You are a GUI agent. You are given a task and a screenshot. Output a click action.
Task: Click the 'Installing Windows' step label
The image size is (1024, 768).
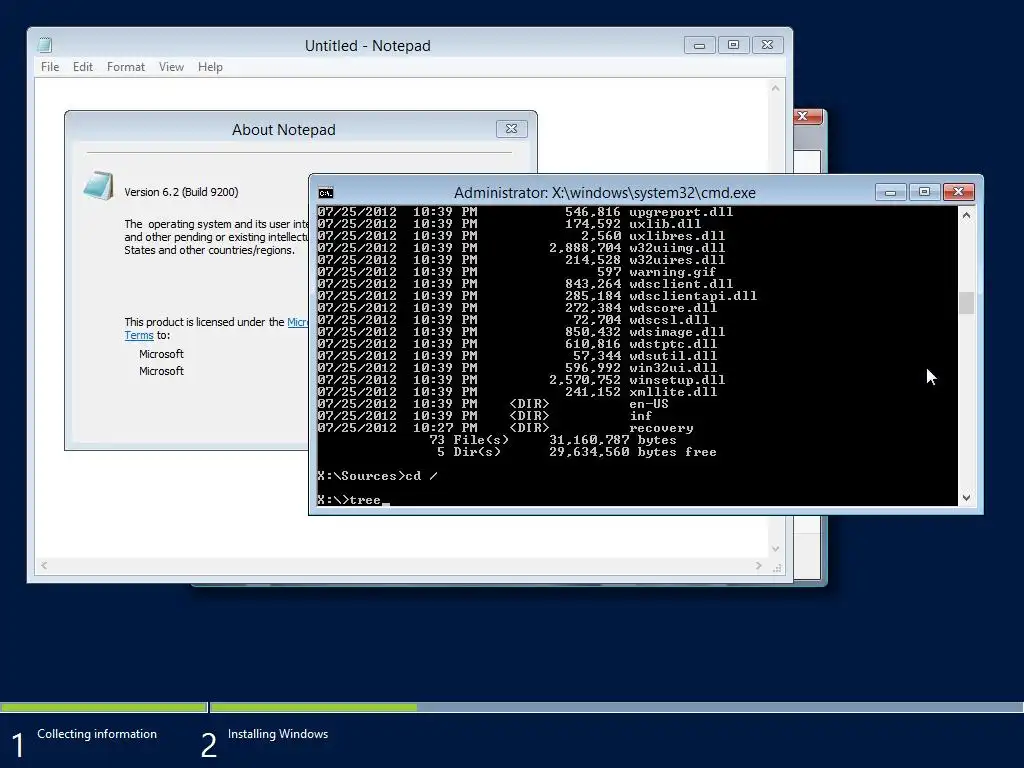click(x=278, y=734)
